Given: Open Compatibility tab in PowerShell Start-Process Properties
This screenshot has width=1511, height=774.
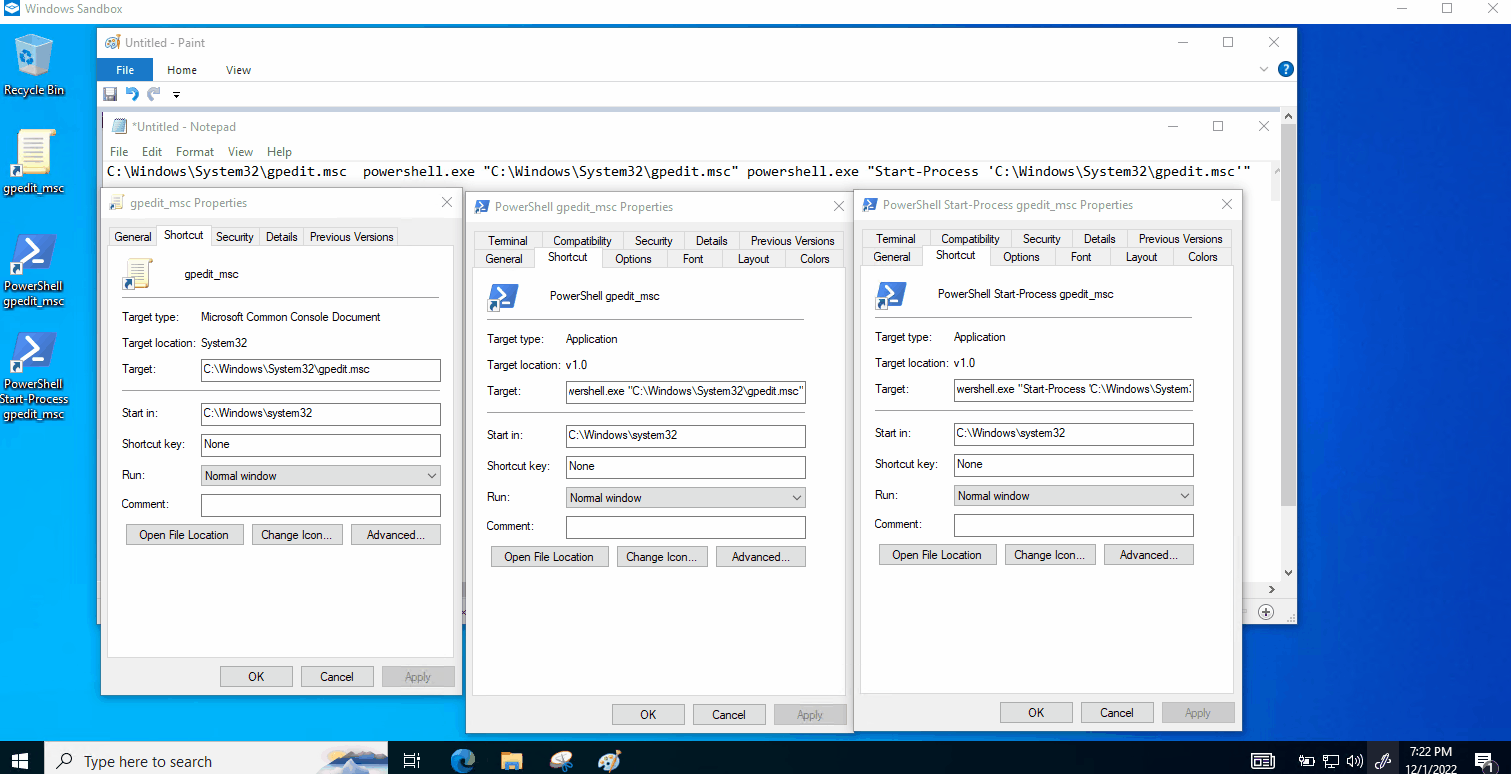Looking at the screenshot, I should [x=970, y=239].
